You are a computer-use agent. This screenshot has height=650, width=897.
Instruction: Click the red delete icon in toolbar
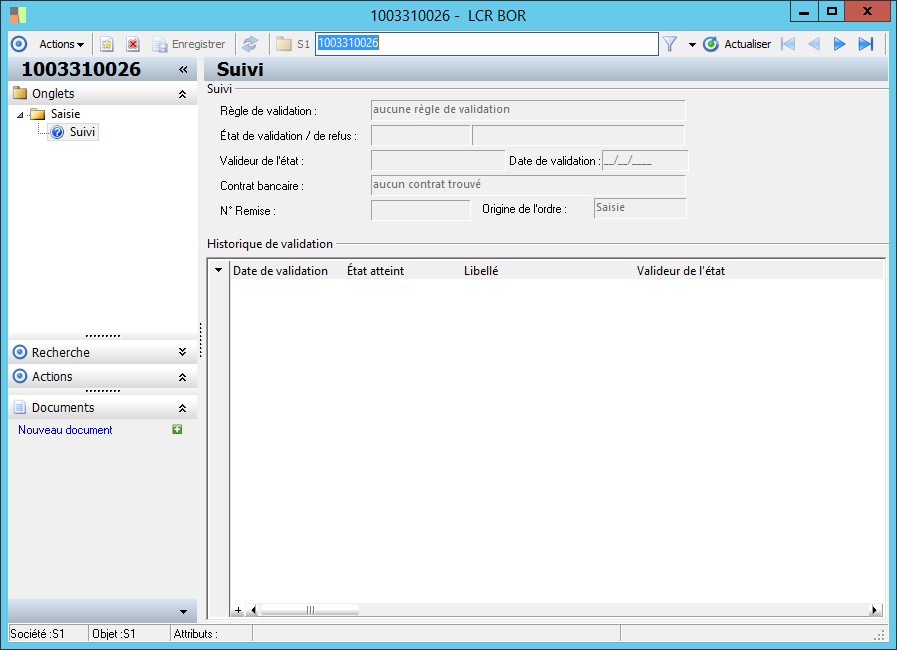[132, 44]
